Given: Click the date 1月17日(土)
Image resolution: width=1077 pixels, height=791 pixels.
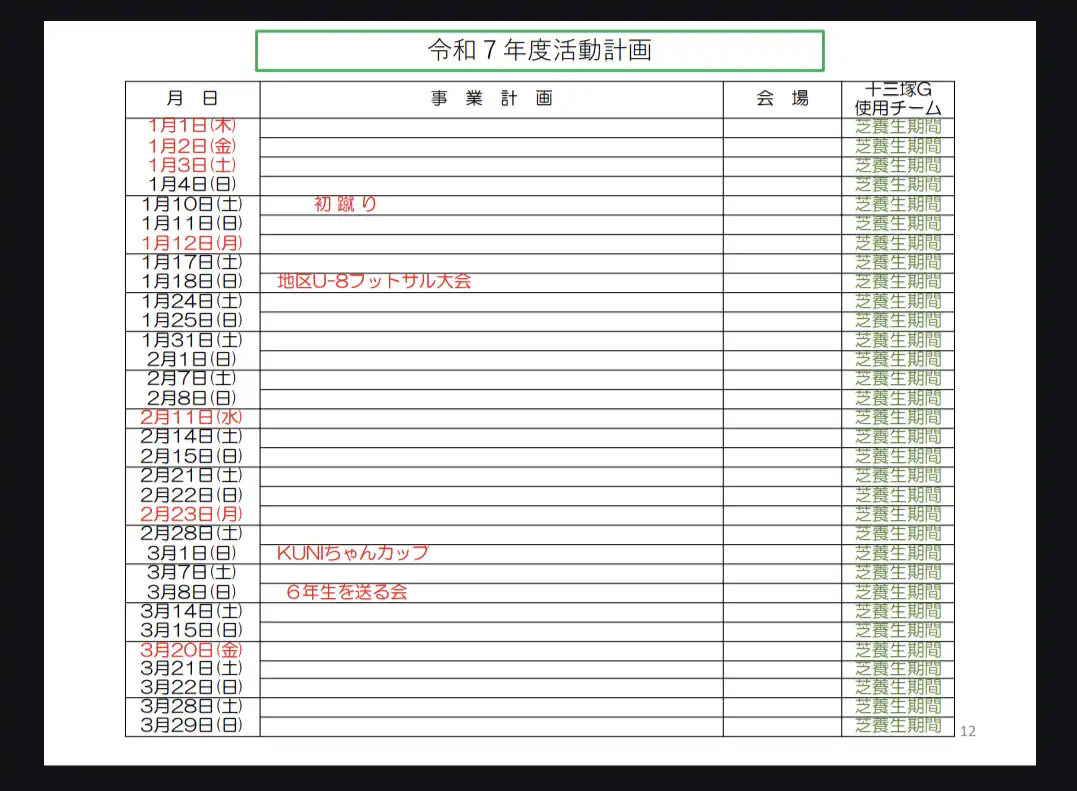Looking at the screenshot, I should click(x=192, y=262).
